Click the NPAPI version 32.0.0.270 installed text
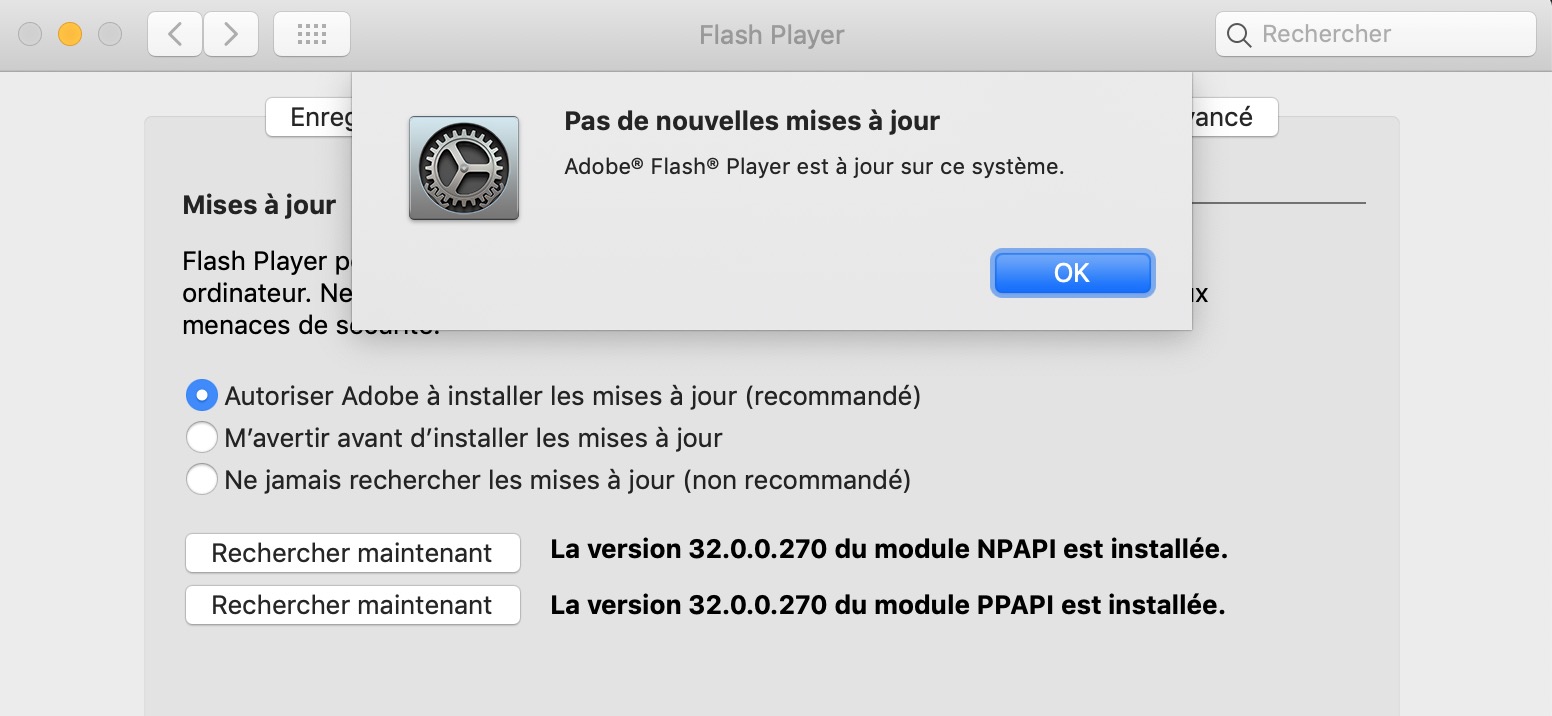Viewport: 1552px width, 716px height. [889, 549]
